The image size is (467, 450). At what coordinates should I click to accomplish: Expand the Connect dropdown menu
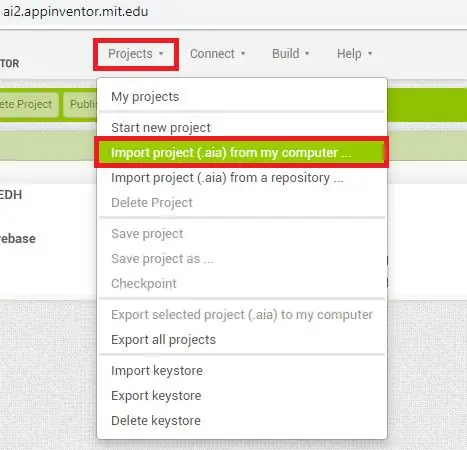(x=218, y=54)
